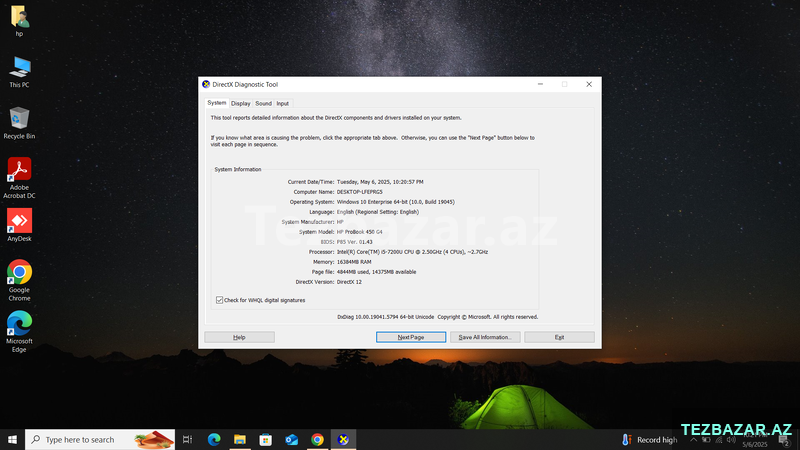The height and width of the screenshot is (450, 800).
Task: Open the notification center icon
Action: 785,440
